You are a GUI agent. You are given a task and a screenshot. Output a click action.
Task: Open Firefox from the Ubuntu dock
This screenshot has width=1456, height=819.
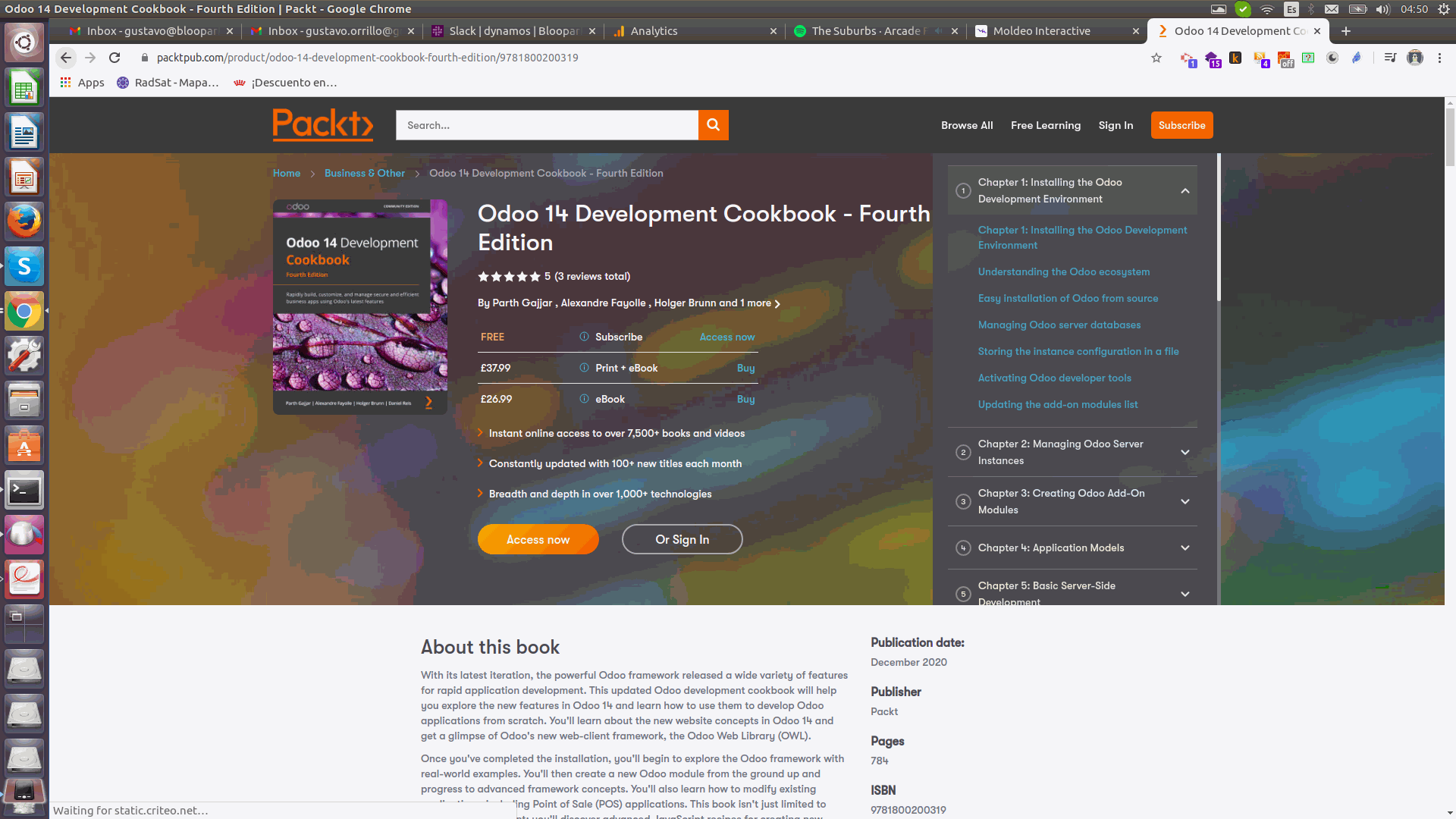click(x=24, y=222)
